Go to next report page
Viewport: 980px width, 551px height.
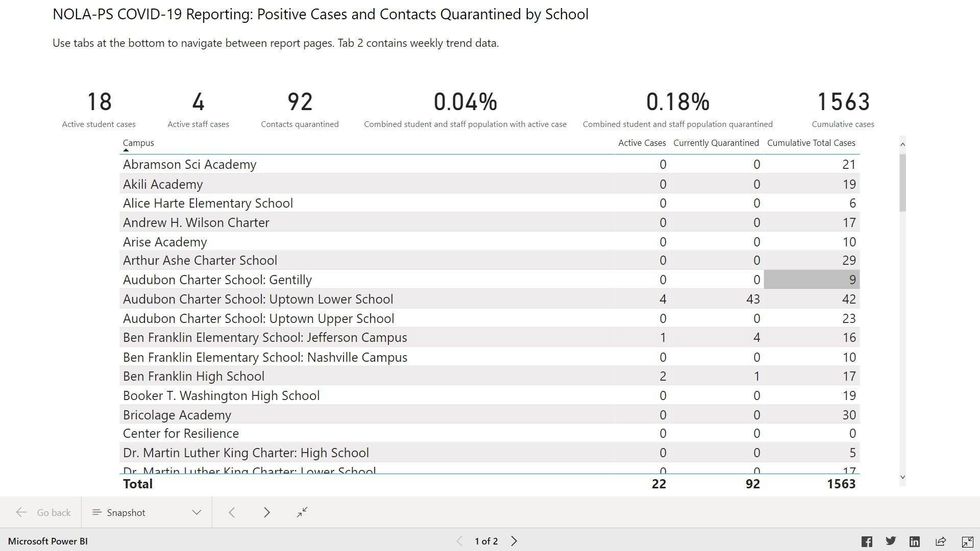pos(514,541)
